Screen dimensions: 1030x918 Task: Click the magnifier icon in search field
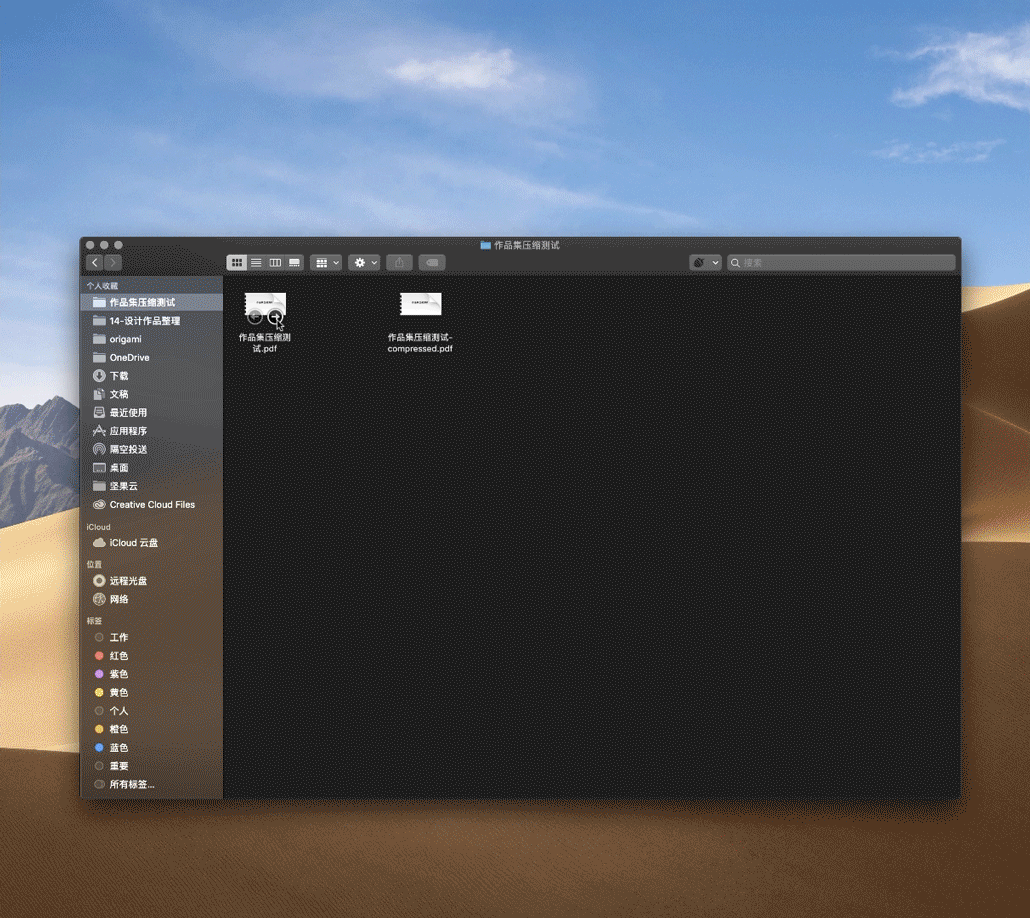click(735, 263)
